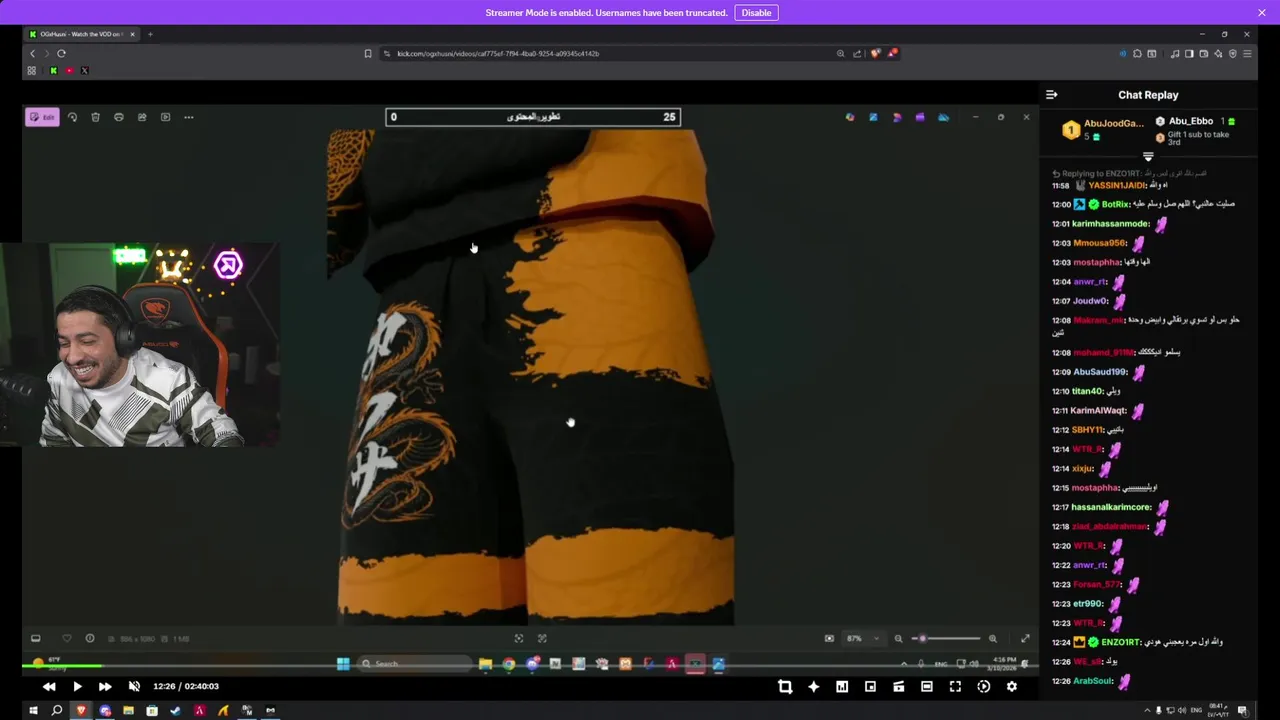Zoom out with the magnifier minus icon
1280x720 pixels.
(898, 638)
